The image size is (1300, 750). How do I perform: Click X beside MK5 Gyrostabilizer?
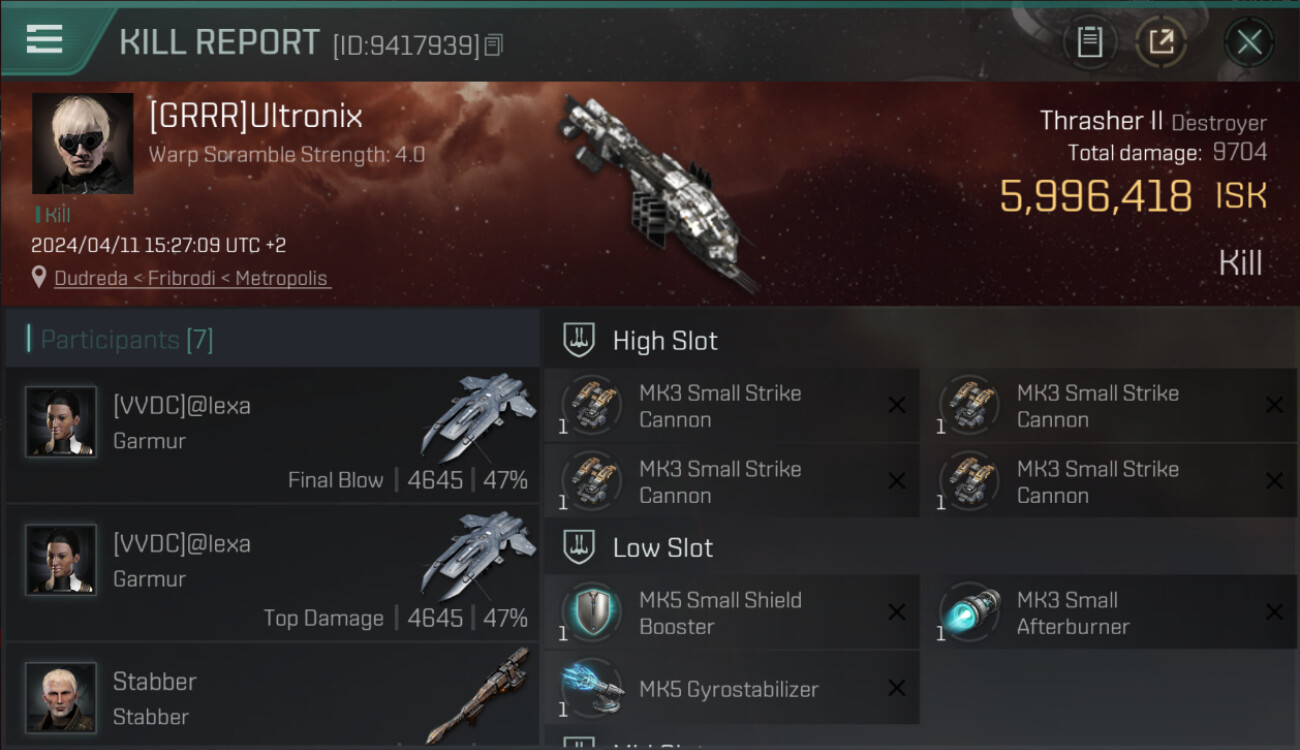[x=897, y=688]
